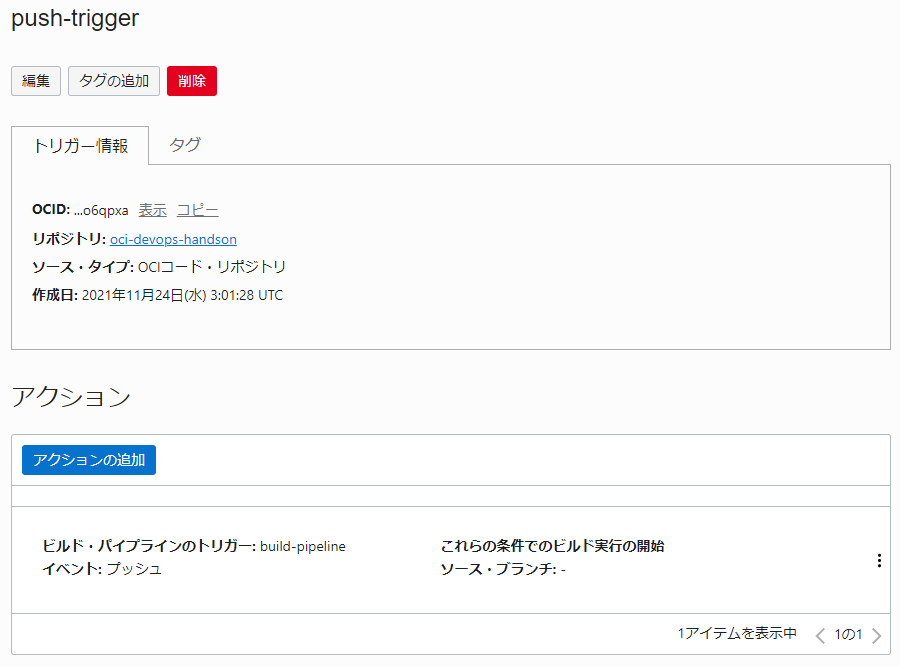Select the truncated OCID value ...o6qpxa

tap(101, 210)
